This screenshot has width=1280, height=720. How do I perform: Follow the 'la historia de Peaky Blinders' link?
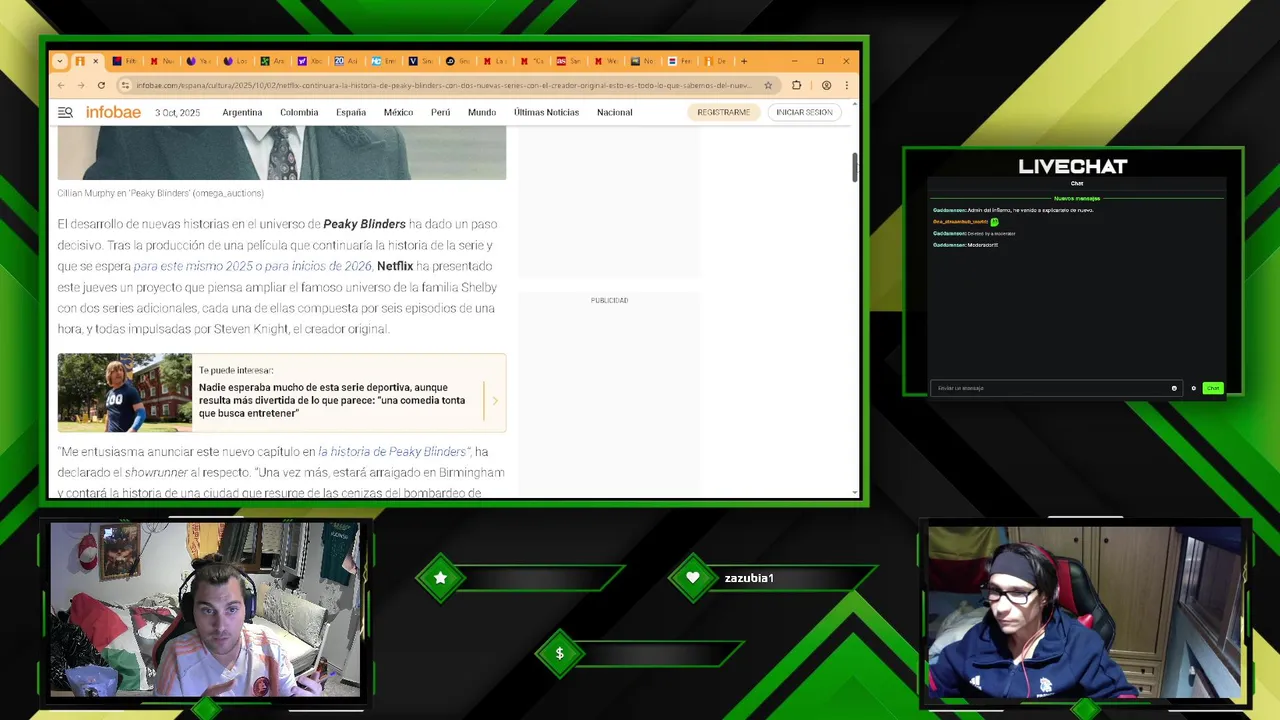[392, 452]
